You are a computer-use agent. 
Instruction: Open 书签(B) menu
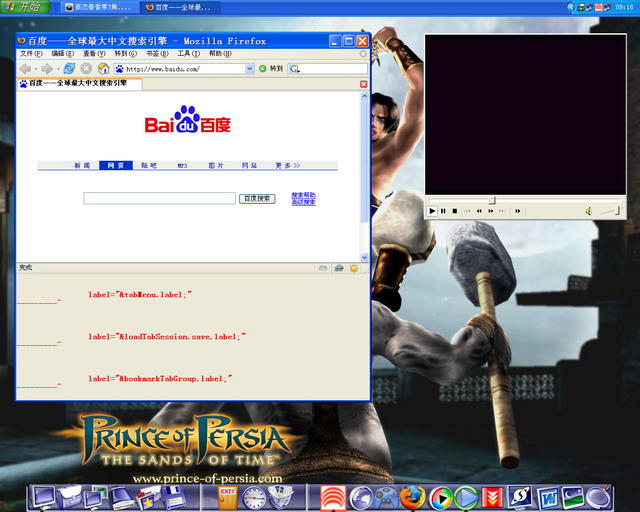pos(157,53)
